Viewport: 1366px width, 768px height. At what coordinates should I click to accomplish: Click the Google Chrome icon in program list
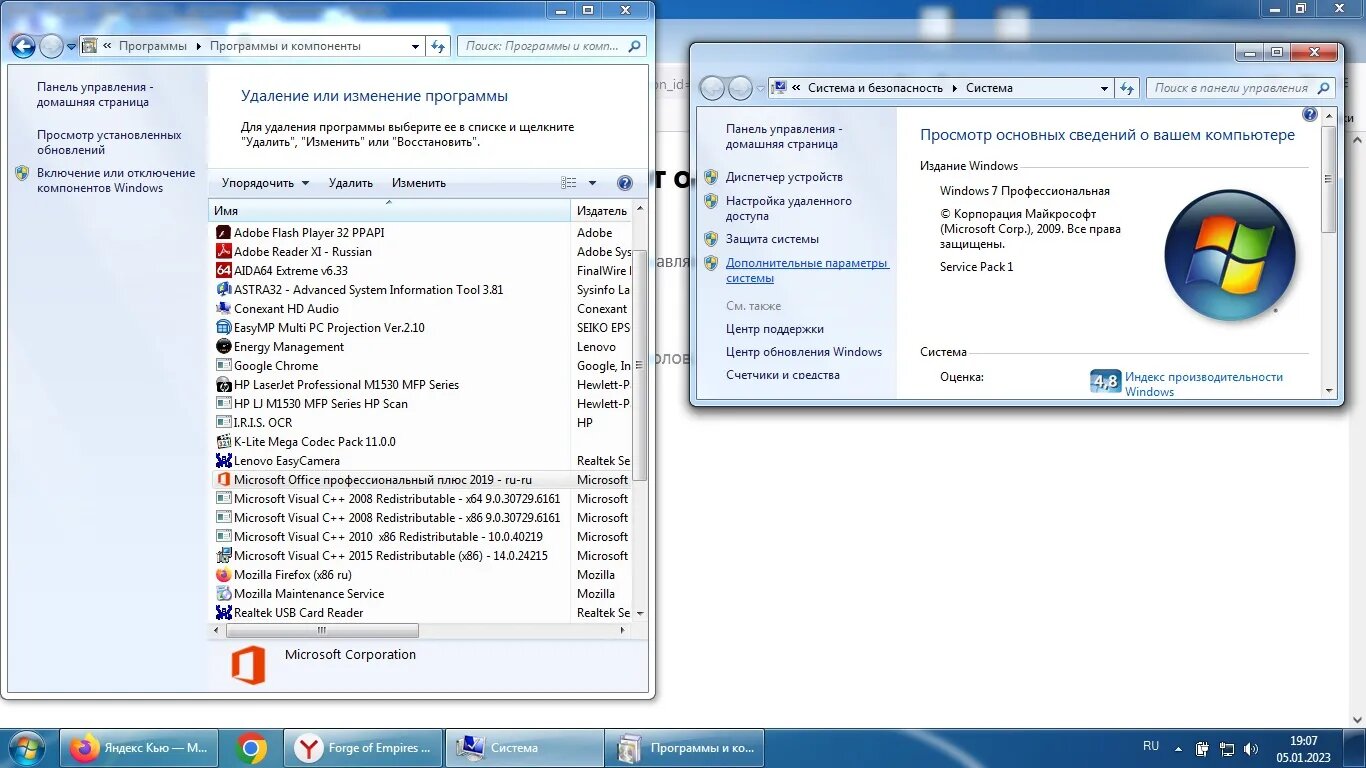click(224, 365)
